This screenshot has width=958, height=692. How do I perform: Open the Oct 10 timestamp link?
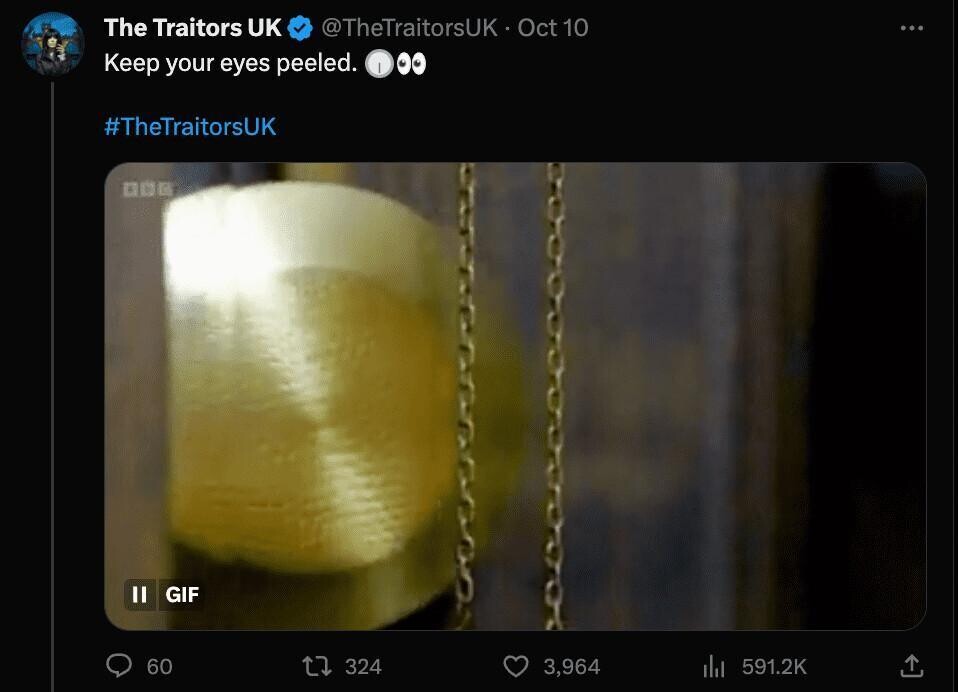tap(553, 27)
